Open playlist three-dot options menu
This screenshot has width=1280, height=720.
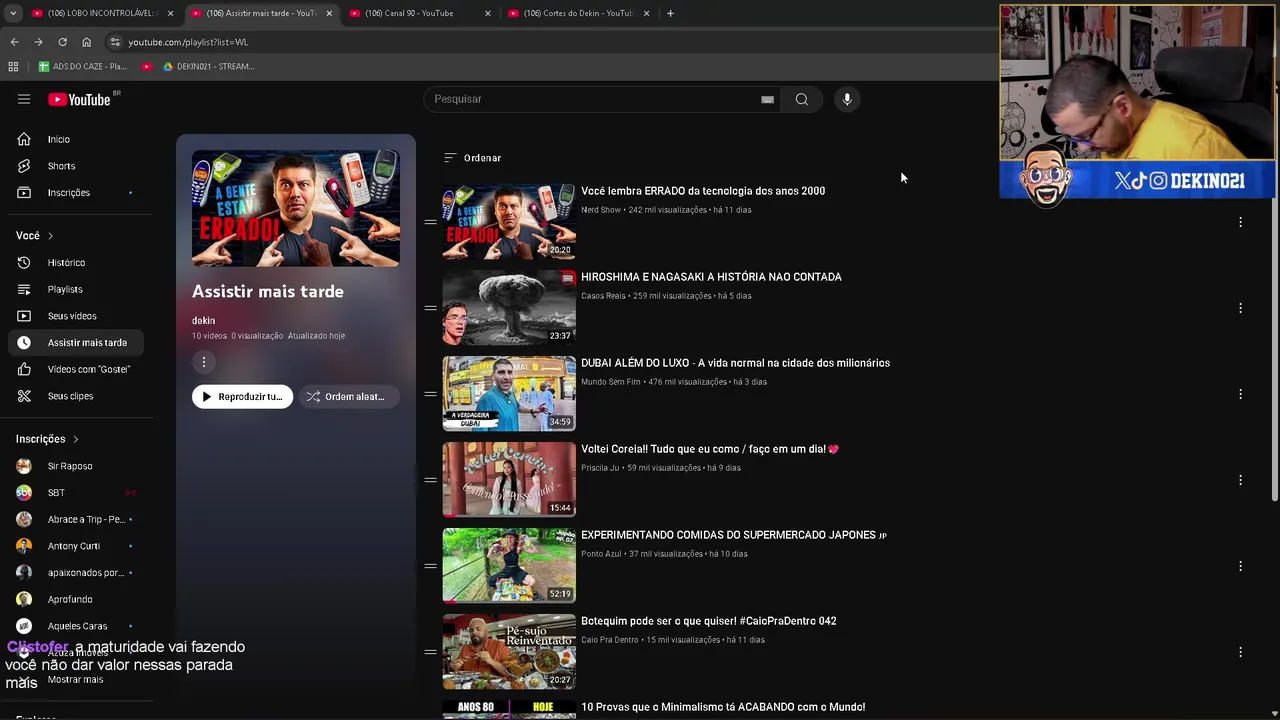204,362
